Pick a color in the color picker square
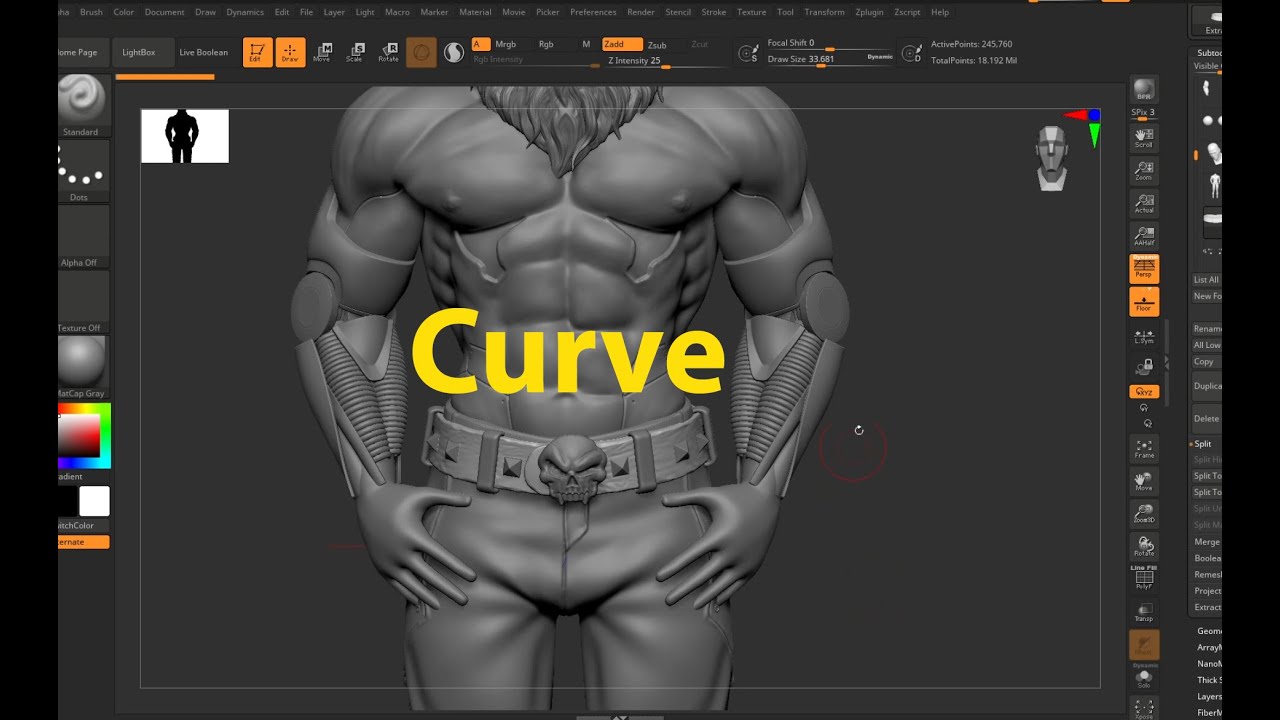The image size is (1280, 720). pyautogui.click(x=80, y=434)
